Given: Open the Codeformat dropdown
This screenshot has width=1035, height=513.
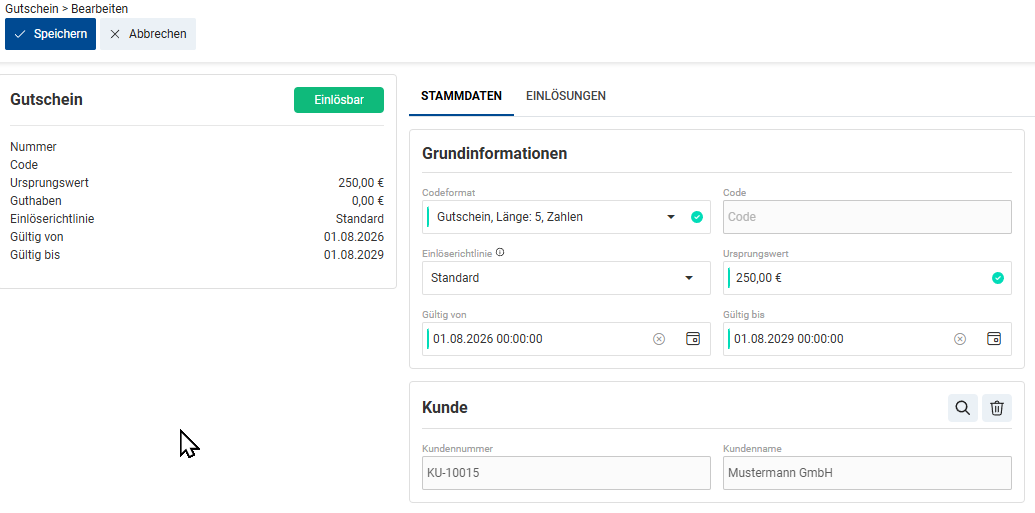Looking at the screenshot, I should 566,217.
